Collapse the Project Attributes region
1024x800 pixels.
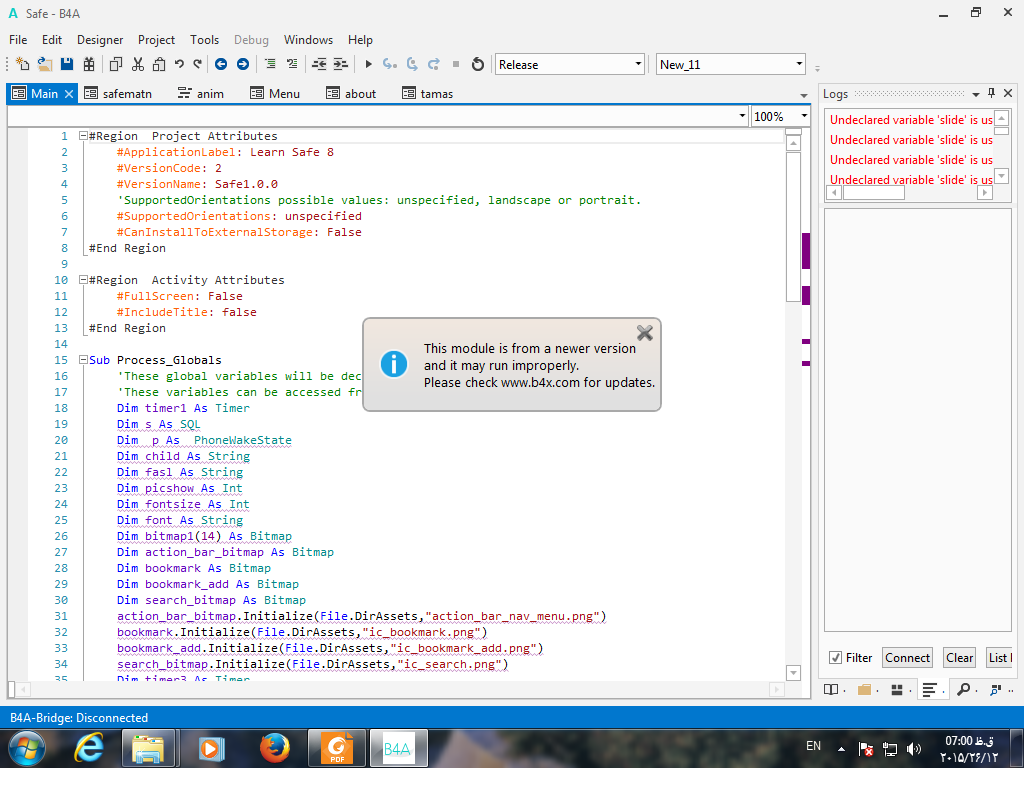point(84,136)
